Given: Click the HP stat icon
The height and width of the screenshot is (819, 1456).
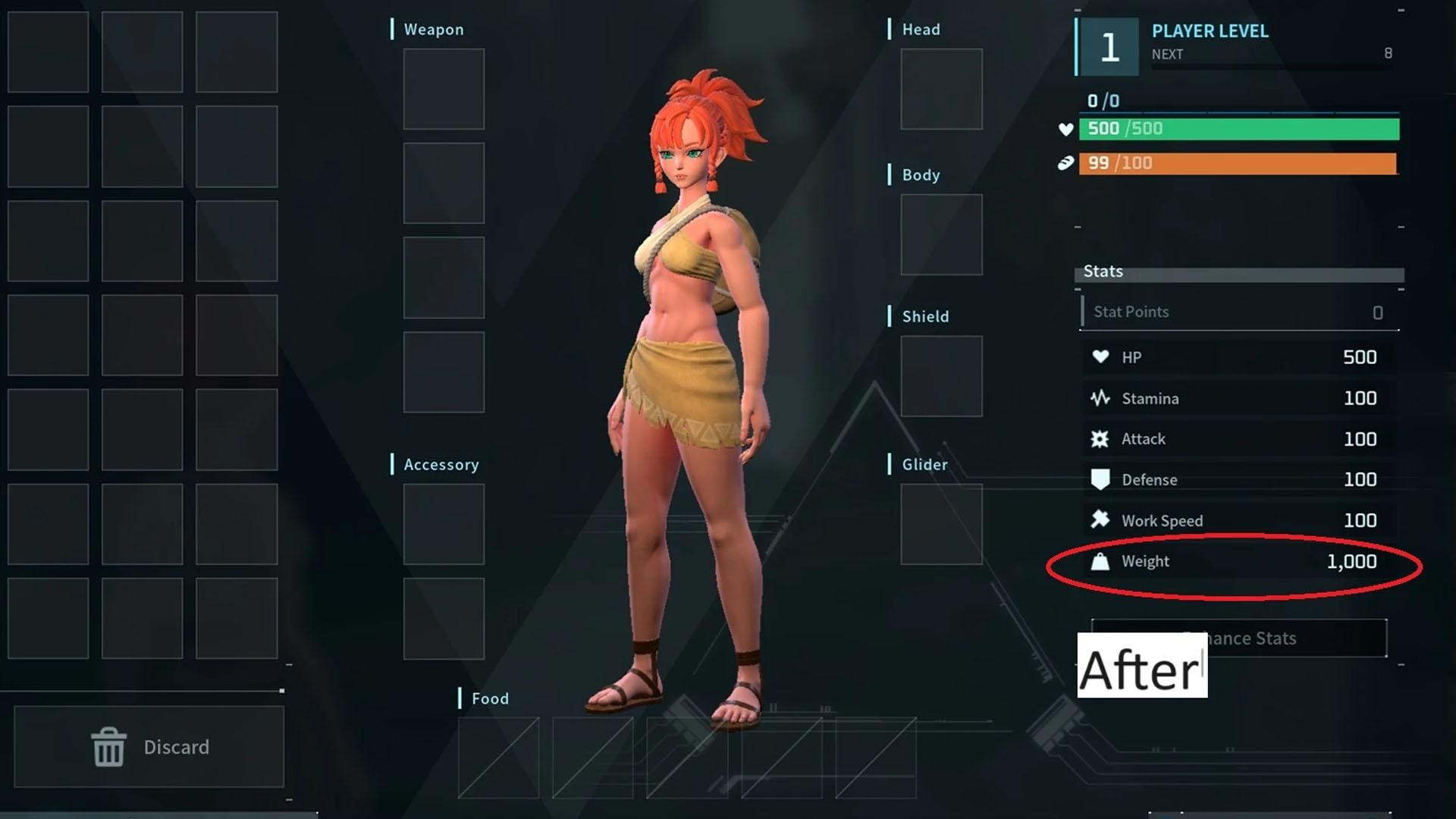Looking at the screenshot, I should [1100, 356].
